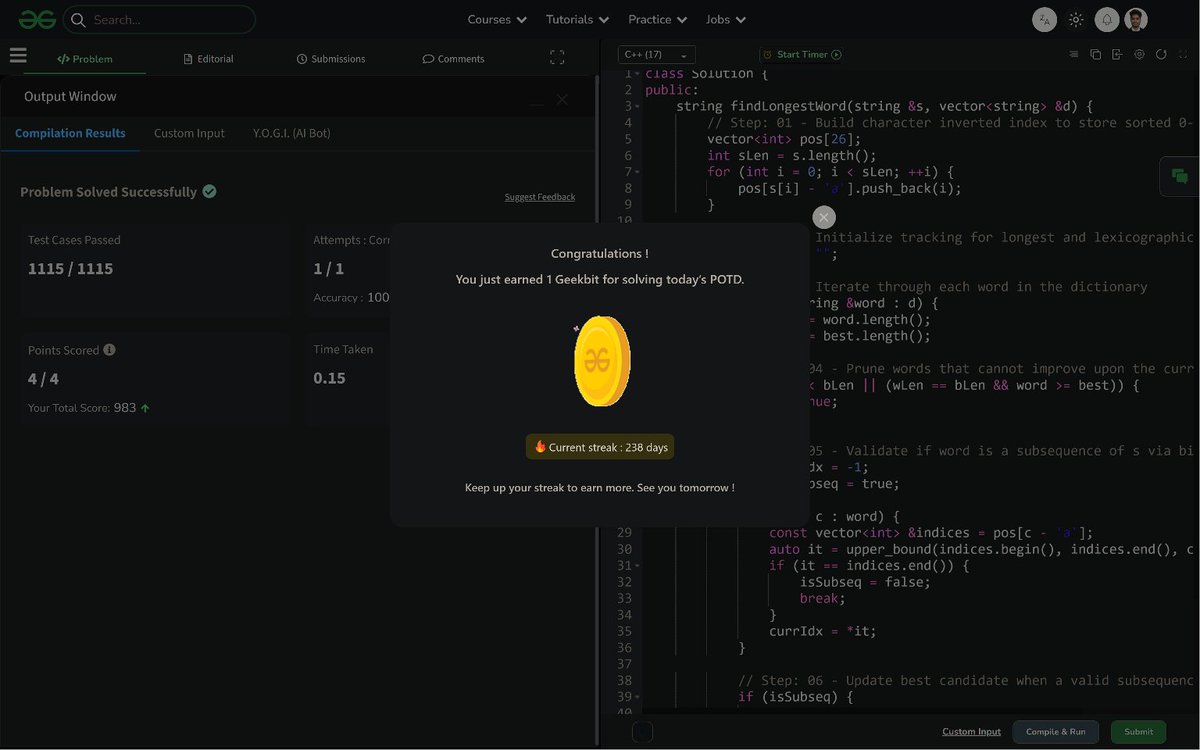Open the hamburger sidebar menu

point(18,56)
